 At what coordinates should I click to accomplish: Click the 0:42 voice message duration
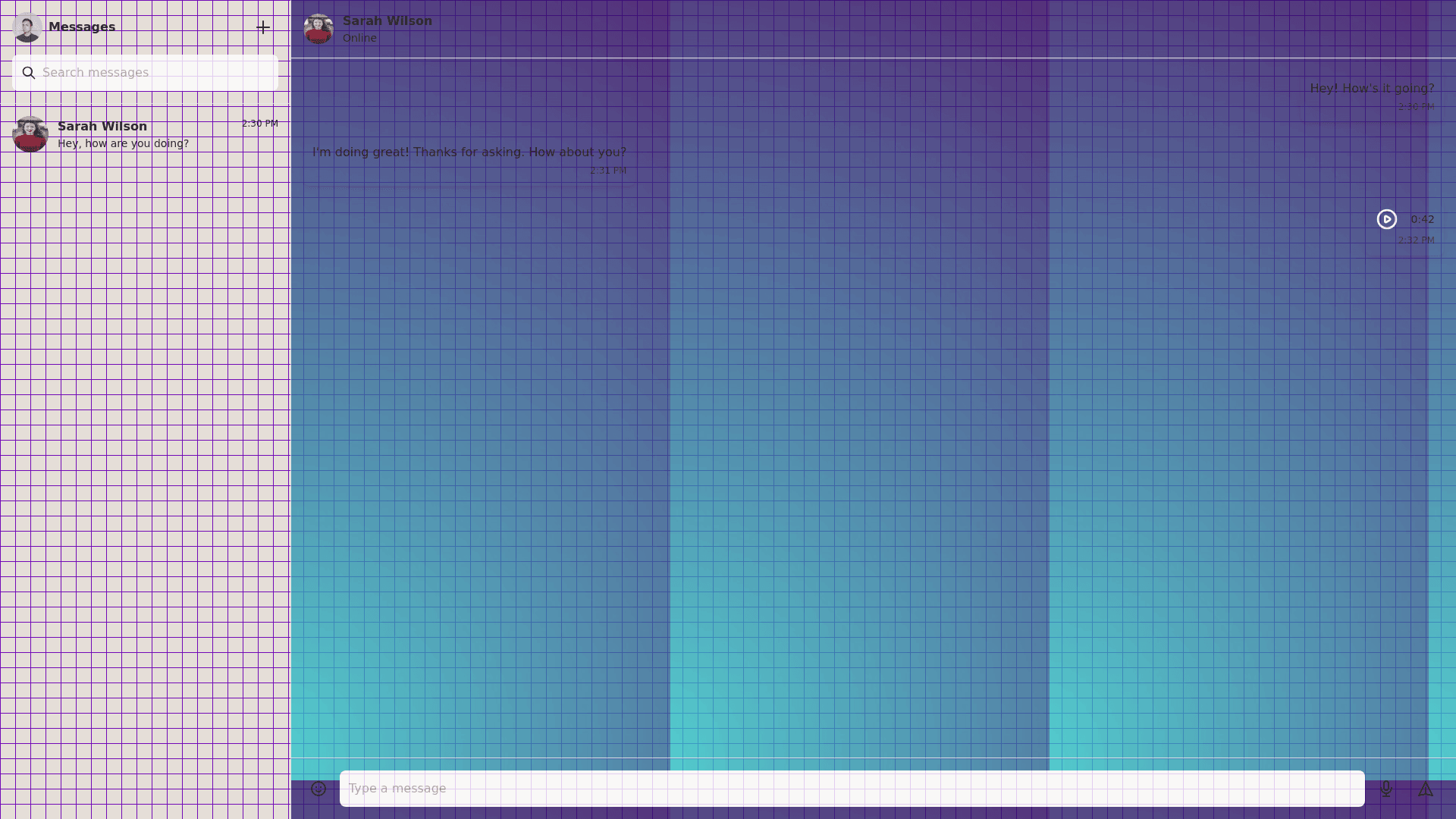[x=1422, y=219]
